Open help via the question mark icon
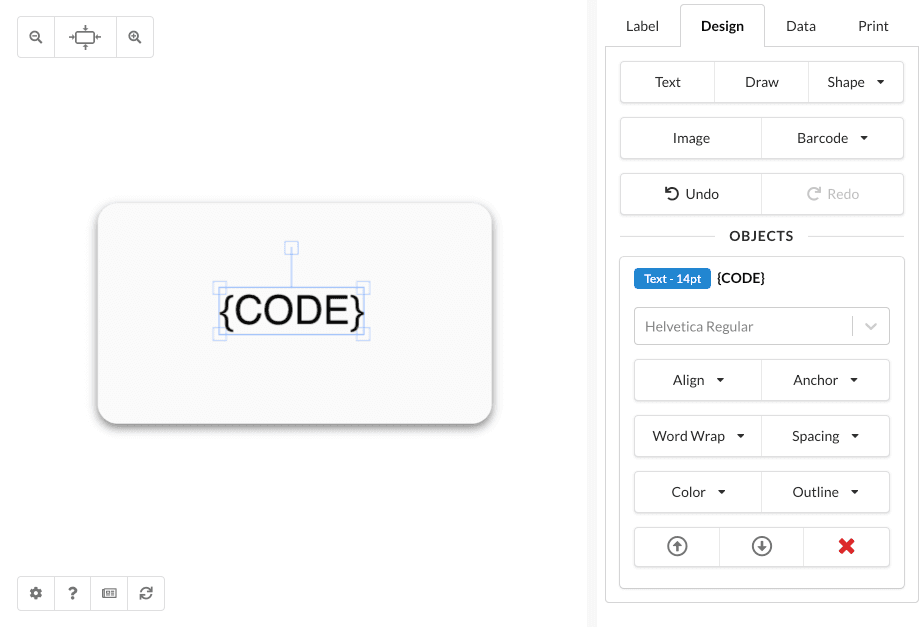The image size is (923, 627). [72, 593]
